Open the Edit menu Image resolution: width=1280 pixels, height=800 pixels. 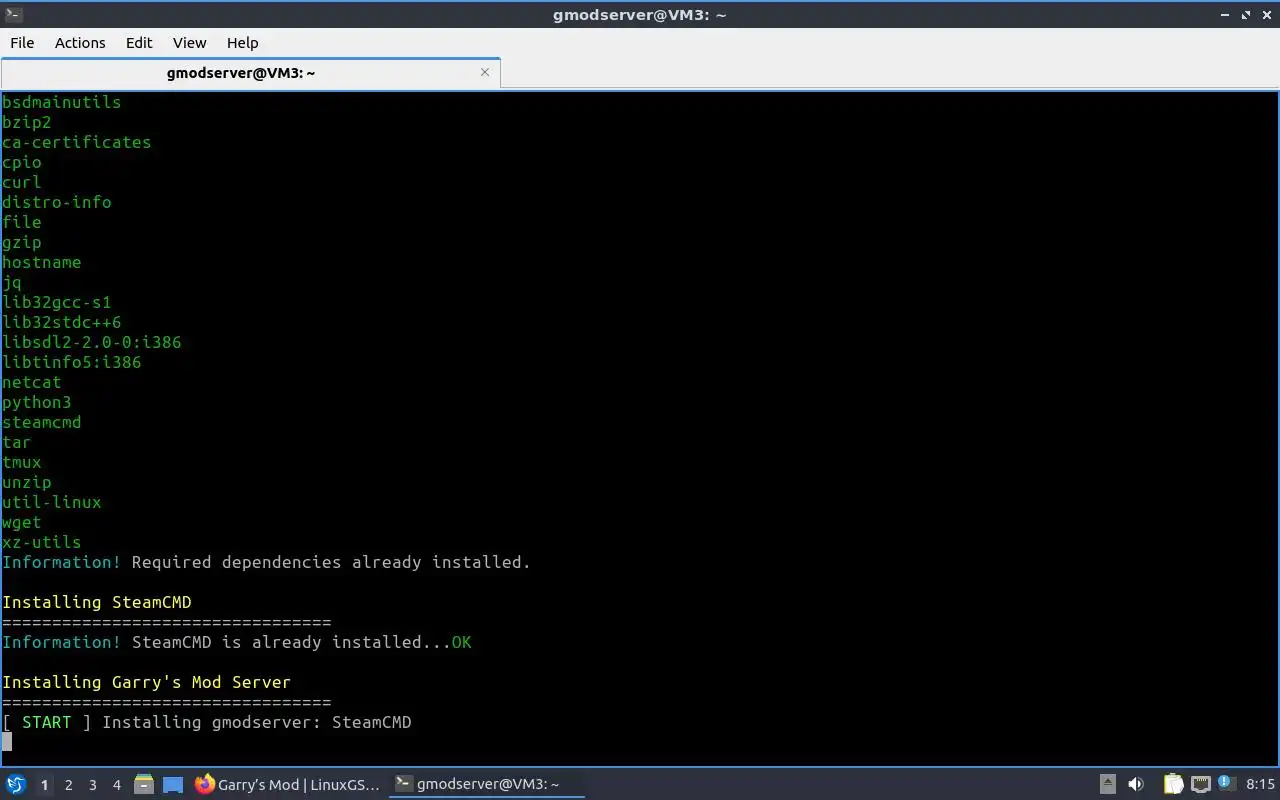(x=139, y=43)
